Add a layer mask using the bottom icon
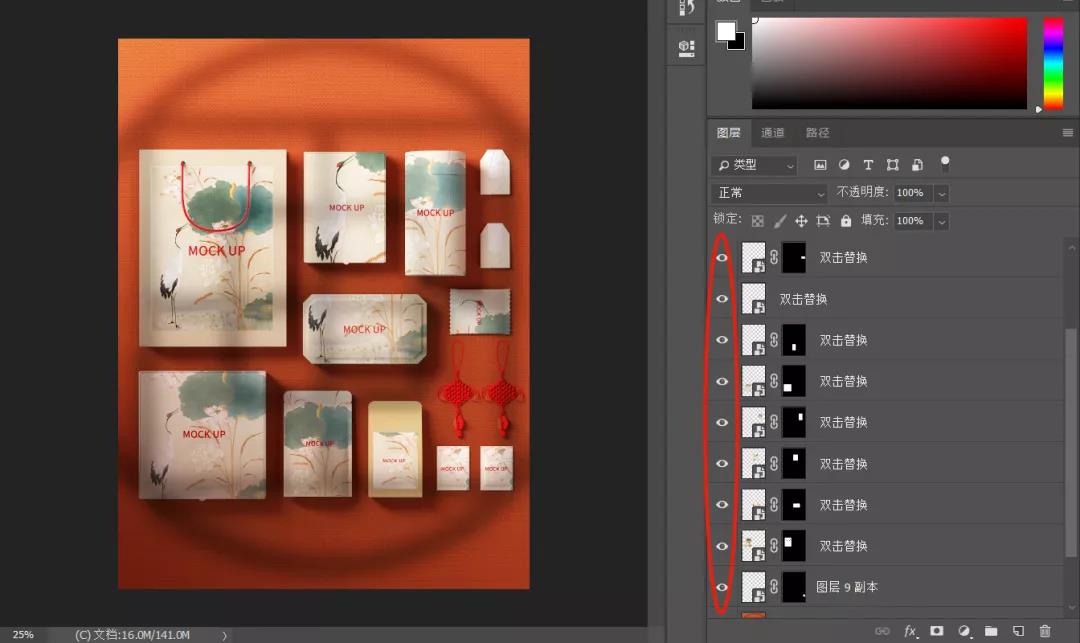 937,631
